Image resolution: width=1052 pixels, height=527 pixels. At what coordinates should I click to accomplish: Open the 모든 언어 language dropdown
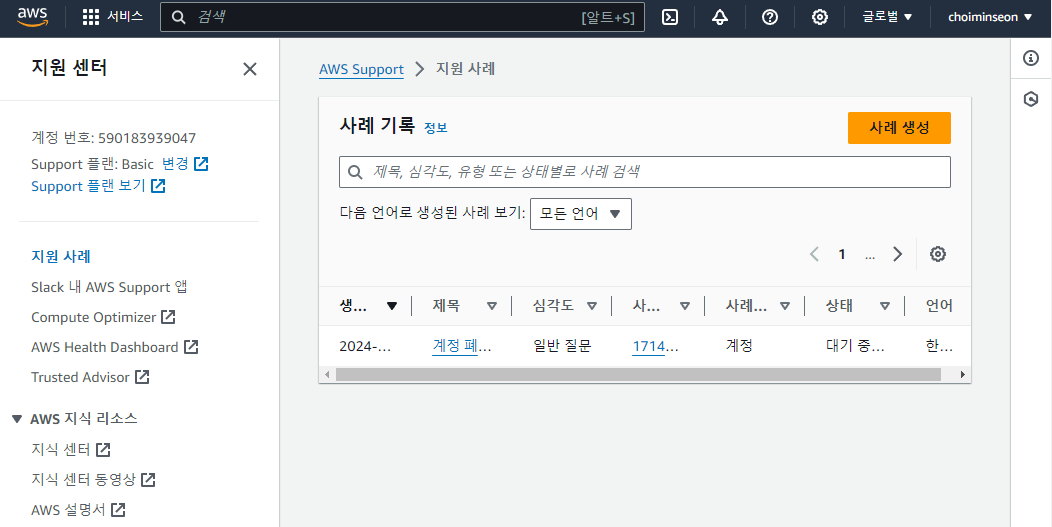click(580, 214)
